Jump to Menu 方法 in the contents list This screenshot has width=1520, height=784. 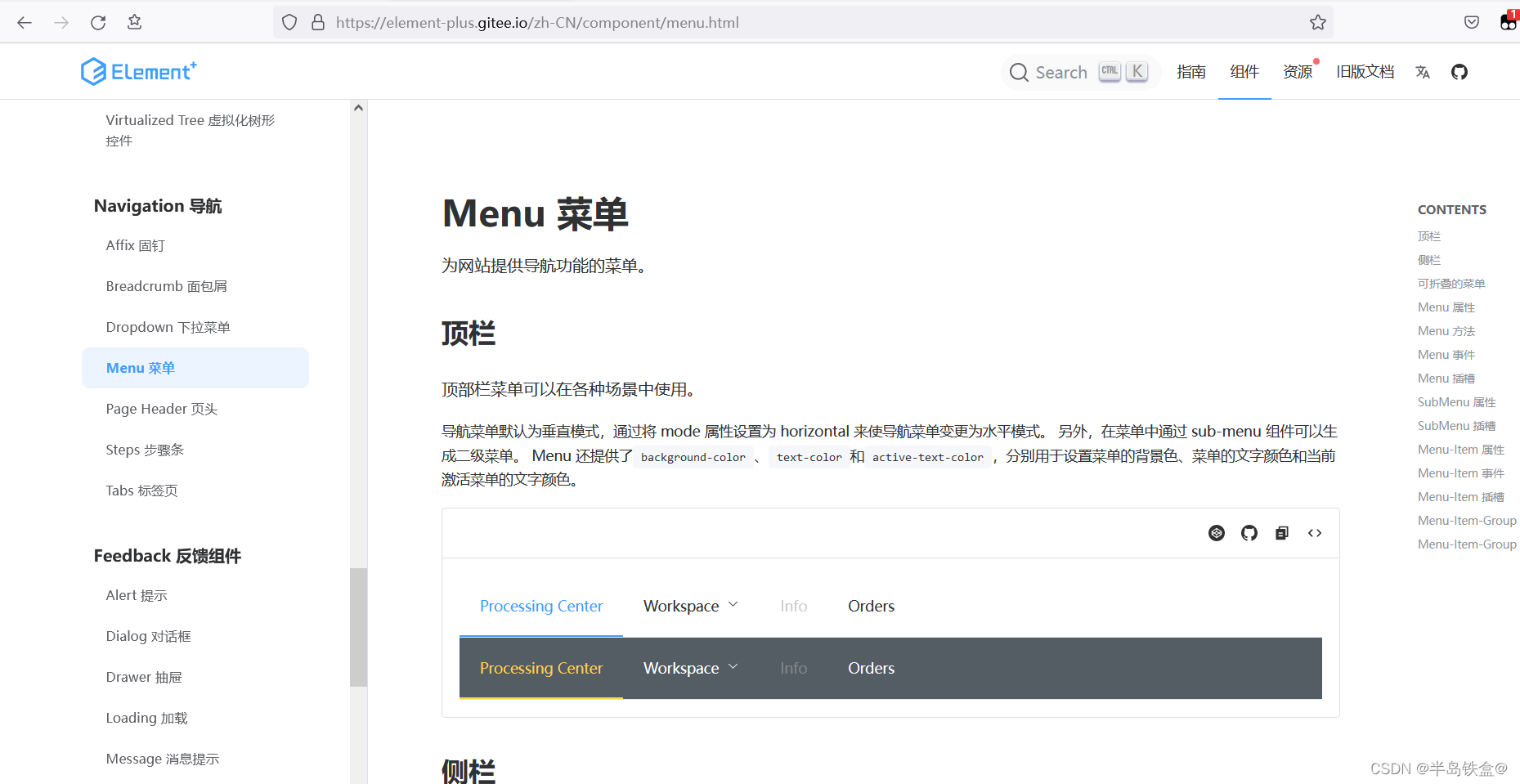tap(1446, 331)
